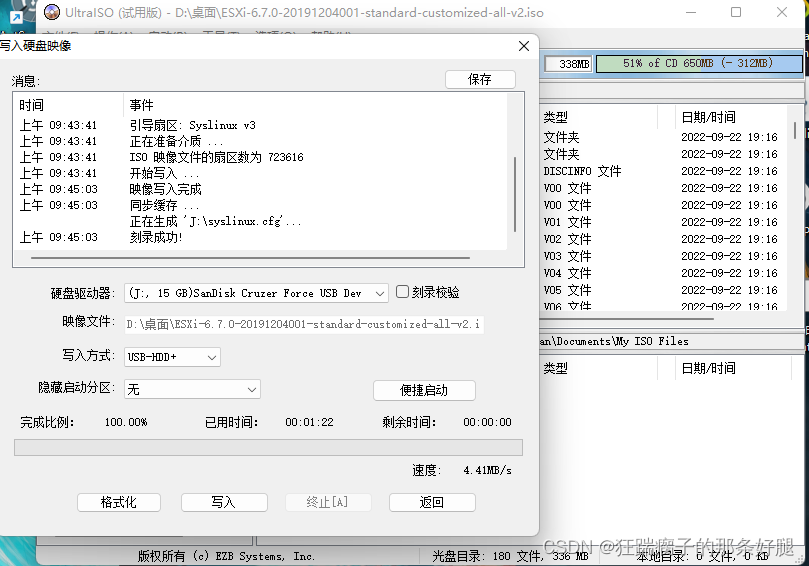Select the V03 文件 row
809x566 pixels.
(660, 256)
